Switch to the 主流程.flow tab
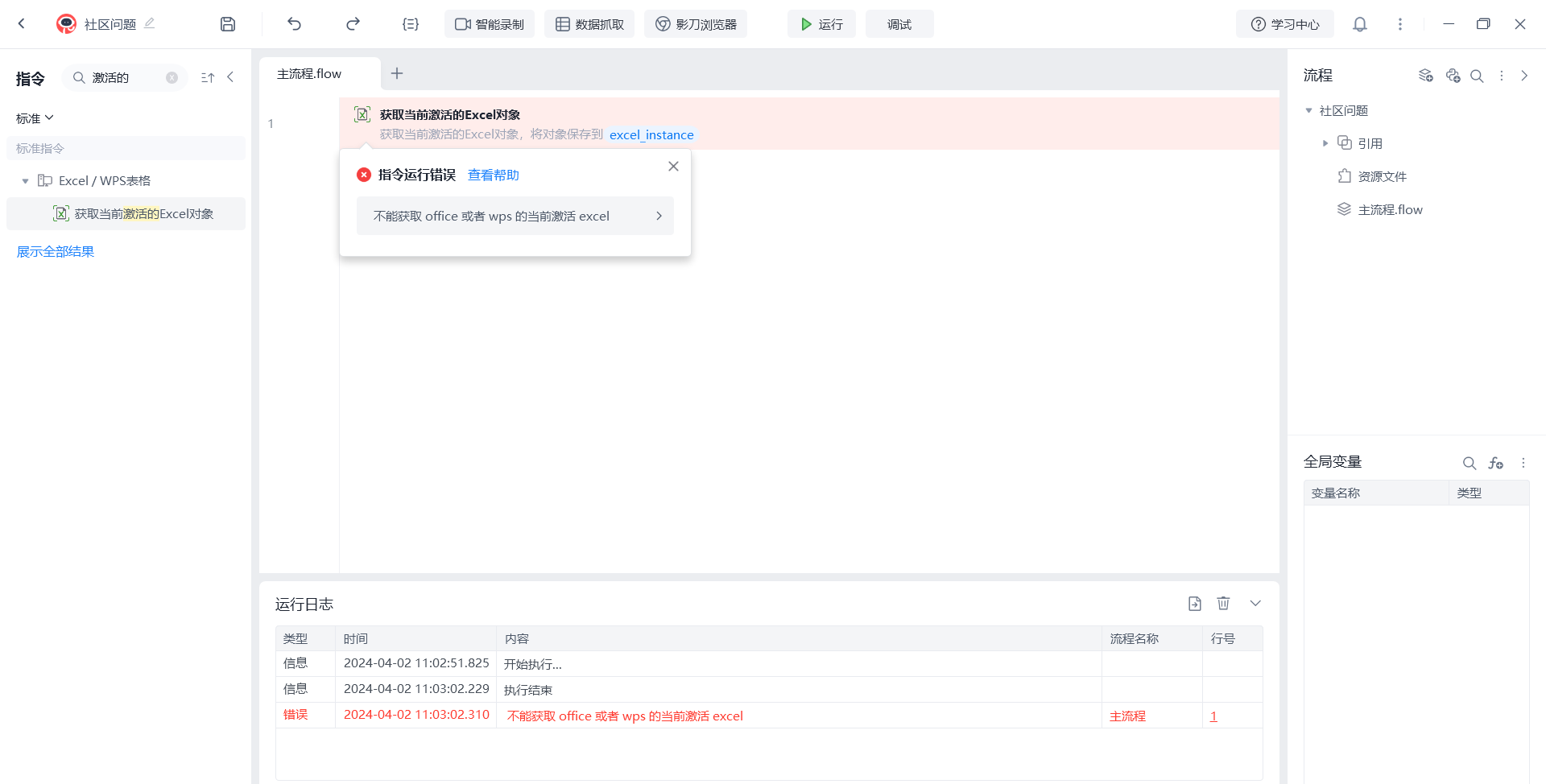The height and width of the screenshot is (784, 1546). coord(309,74)
